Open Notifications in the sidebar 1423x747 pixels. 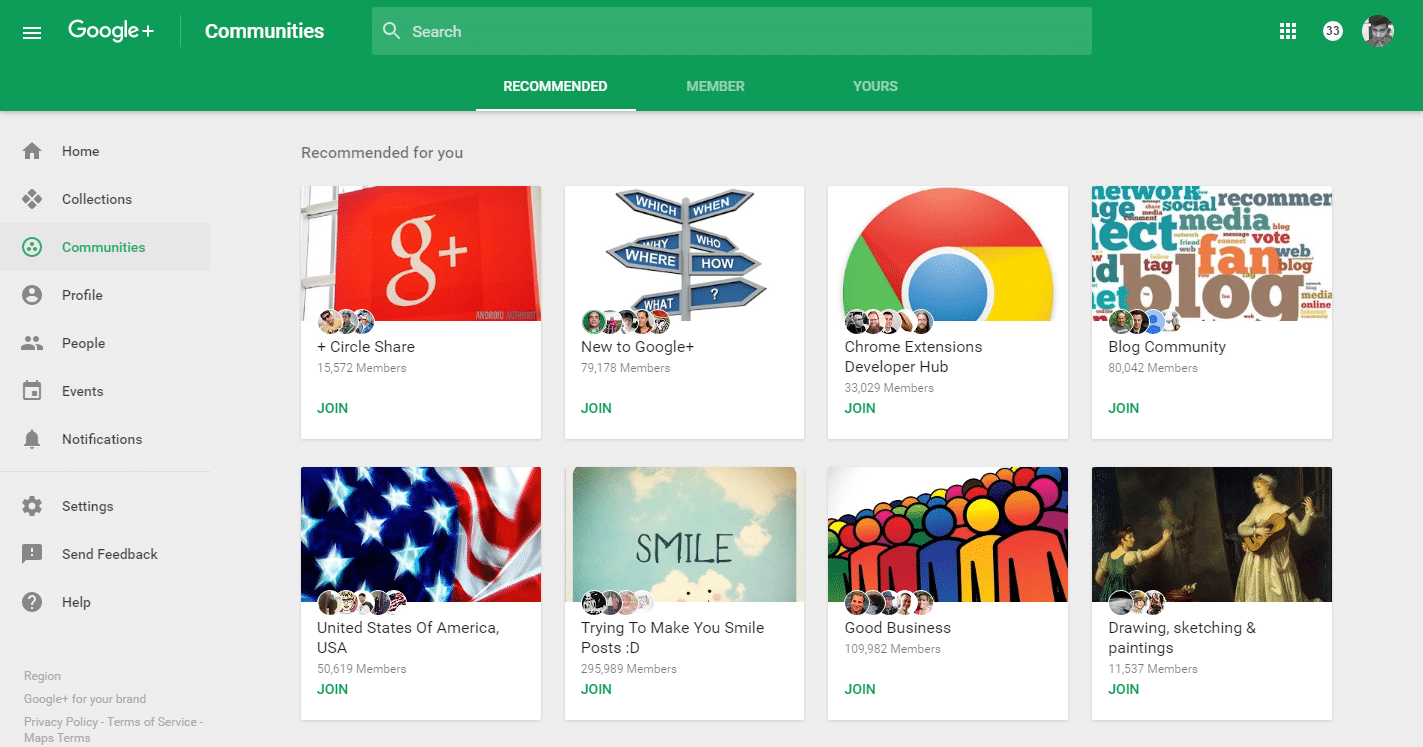105,439
